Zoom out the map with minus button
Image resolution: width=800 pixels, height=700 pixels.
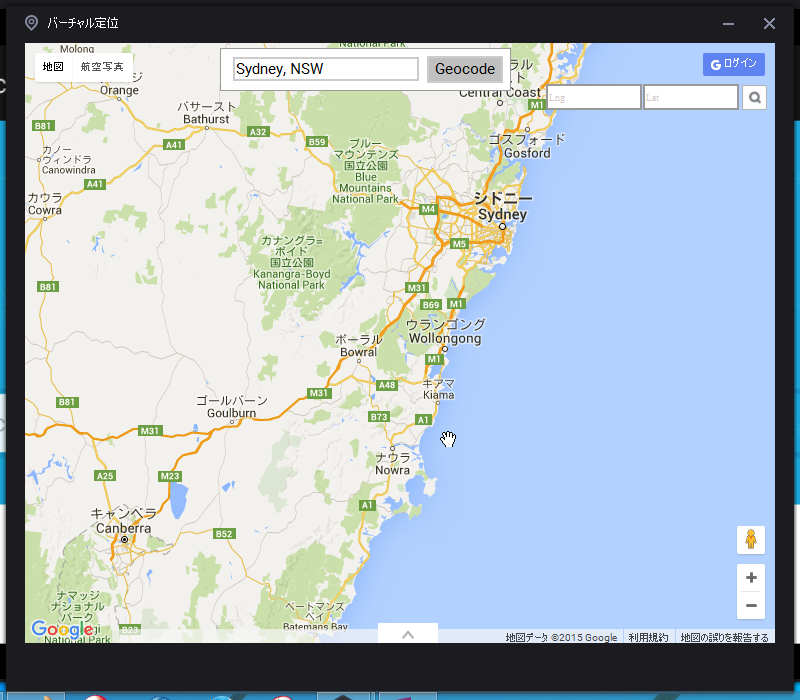click(x=751, y=606)
